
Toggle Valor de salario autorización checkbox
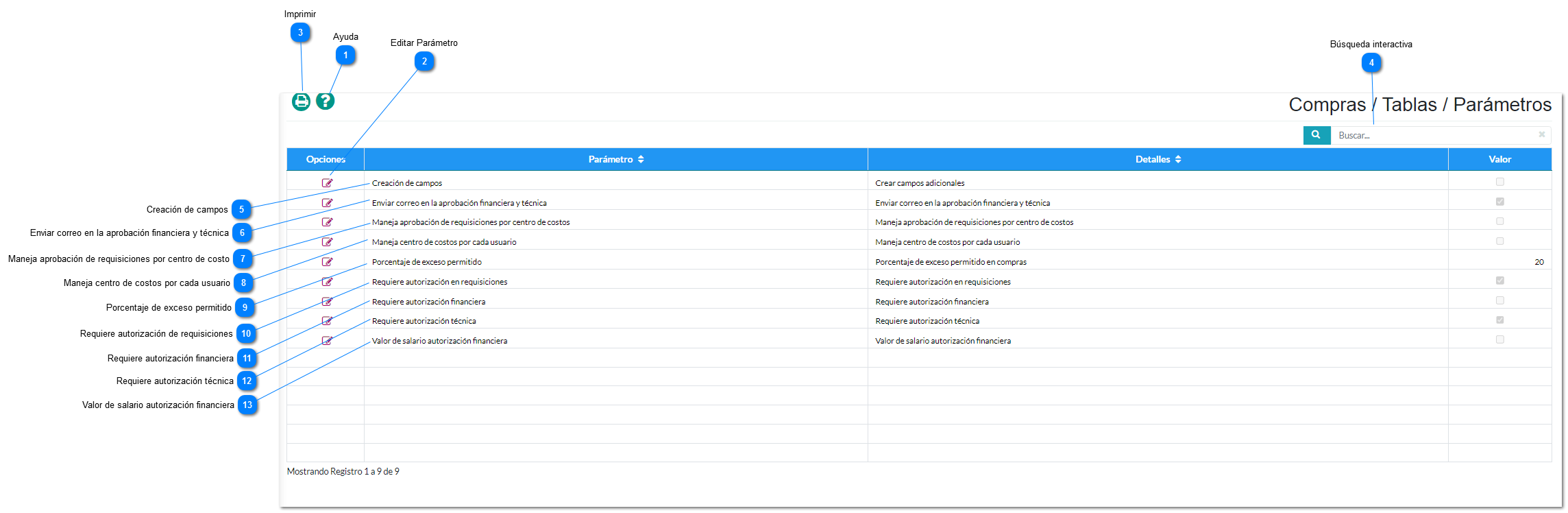pyautogui.click(x=1500, y=339)
